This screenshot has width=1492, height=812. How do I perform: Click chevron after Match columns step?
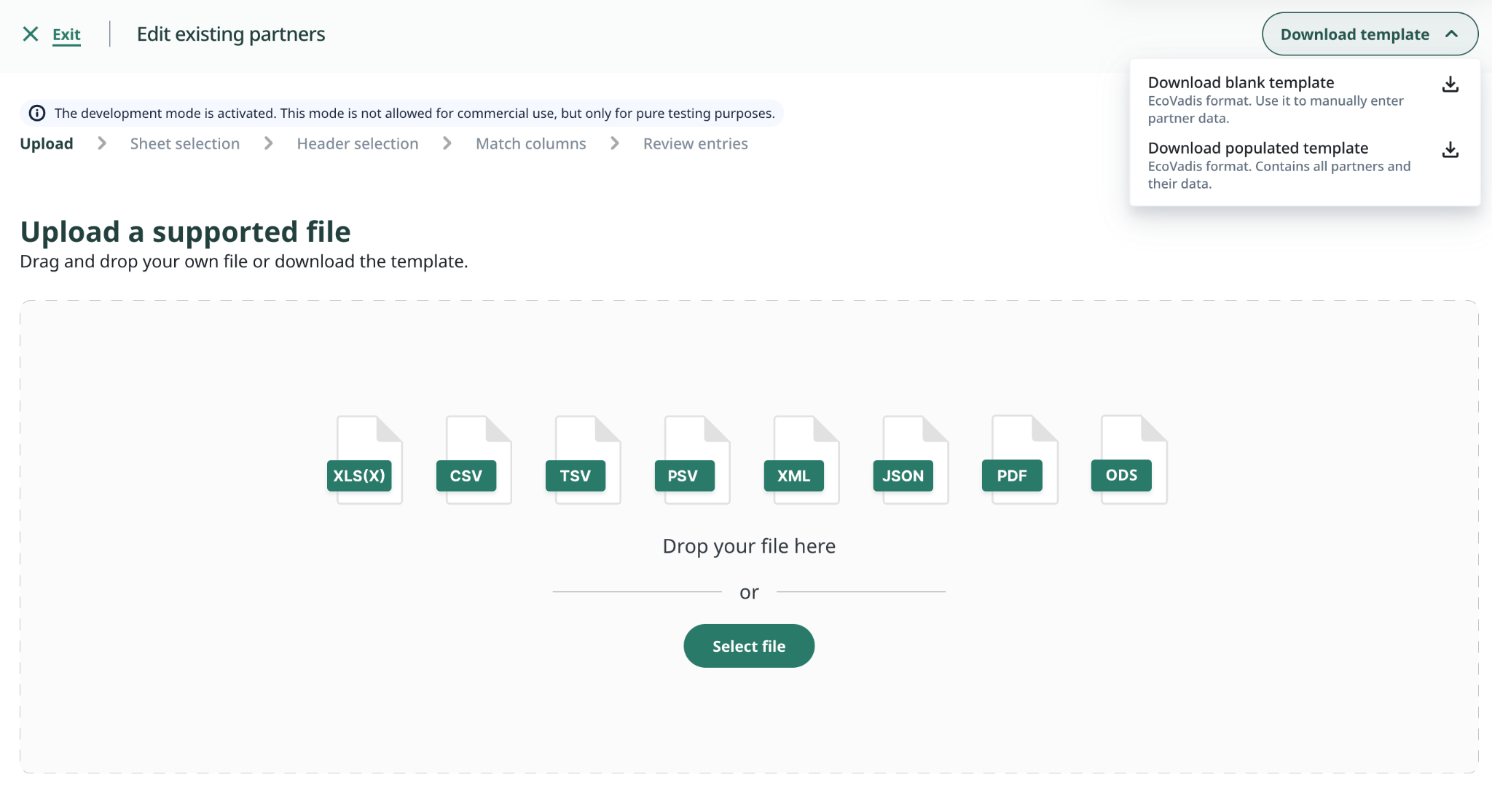(x=615, y=143)
